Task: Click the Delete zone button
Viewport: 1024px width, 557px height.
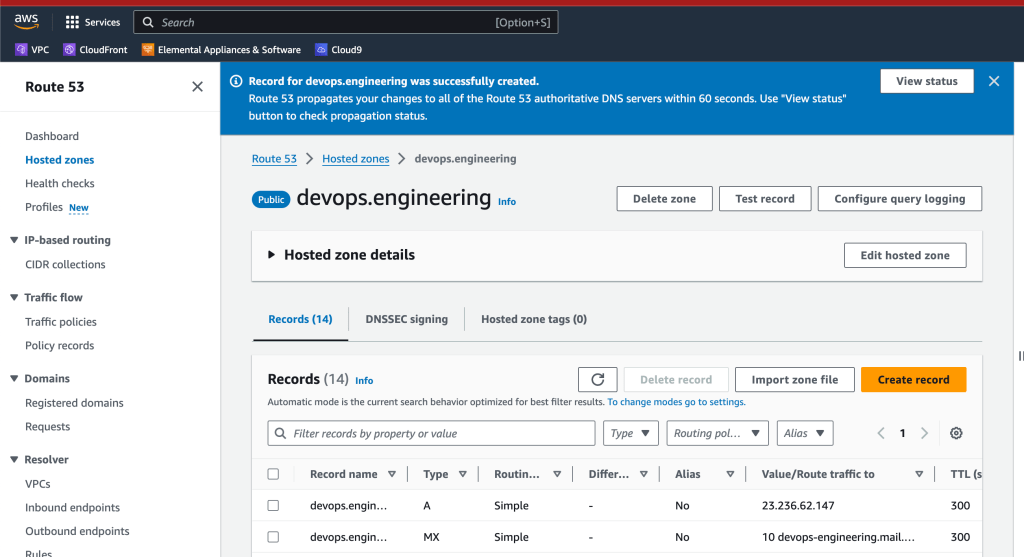Action: [x=664, y=199]
